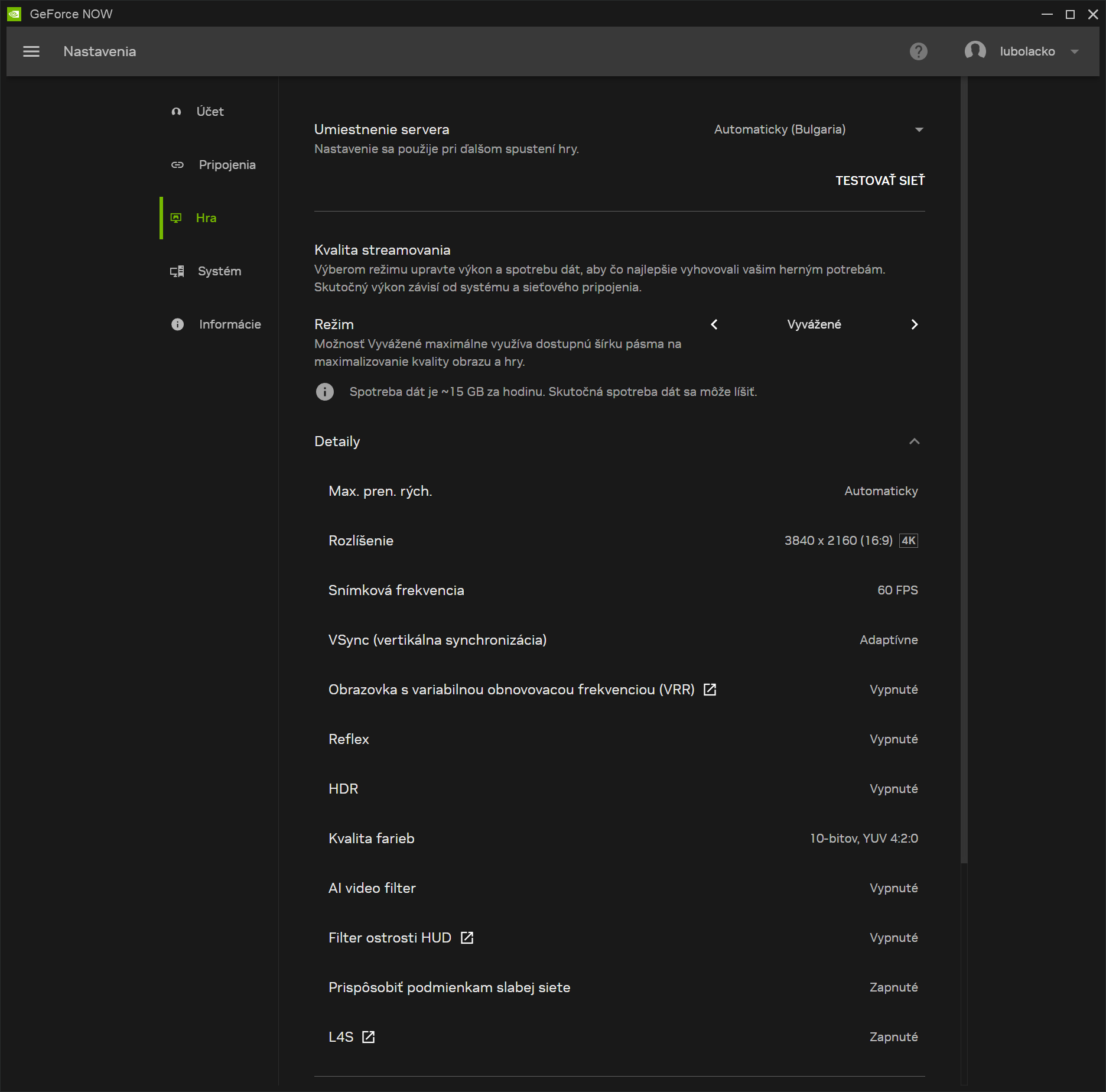The image size is (1106, 1092).
Task: Collapse the Detaily section
Action: pyautogui.click(x=914, y=441)
